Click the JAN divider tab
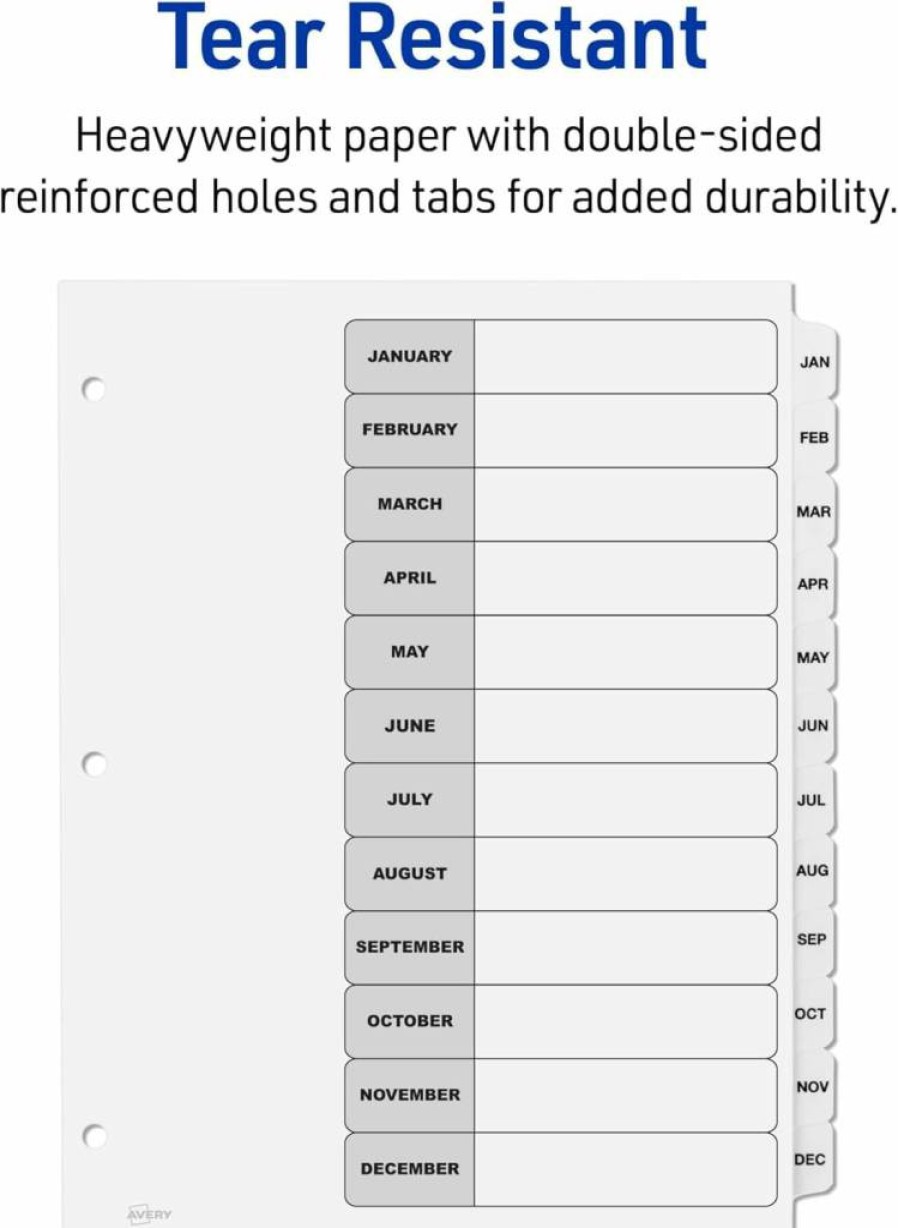 815,362
